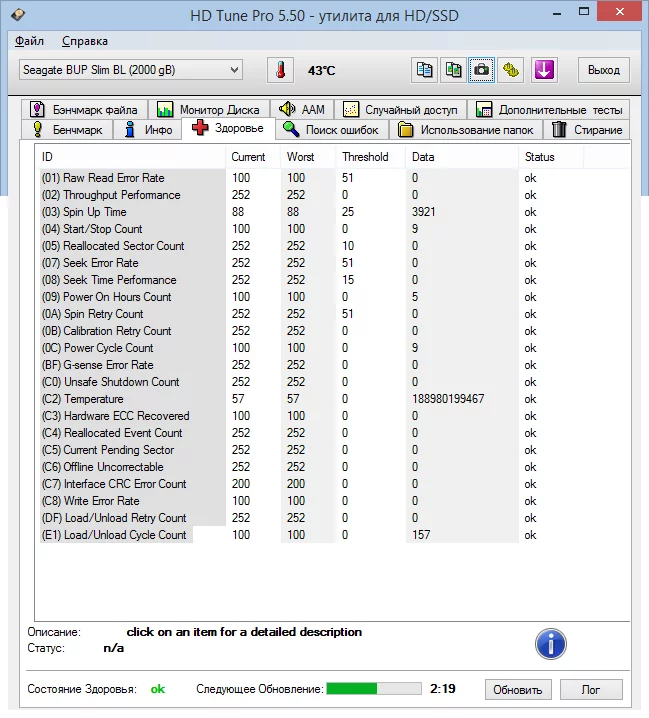Open the drive selection dropdown
The image size is (649, 718).
click(131, 70)
